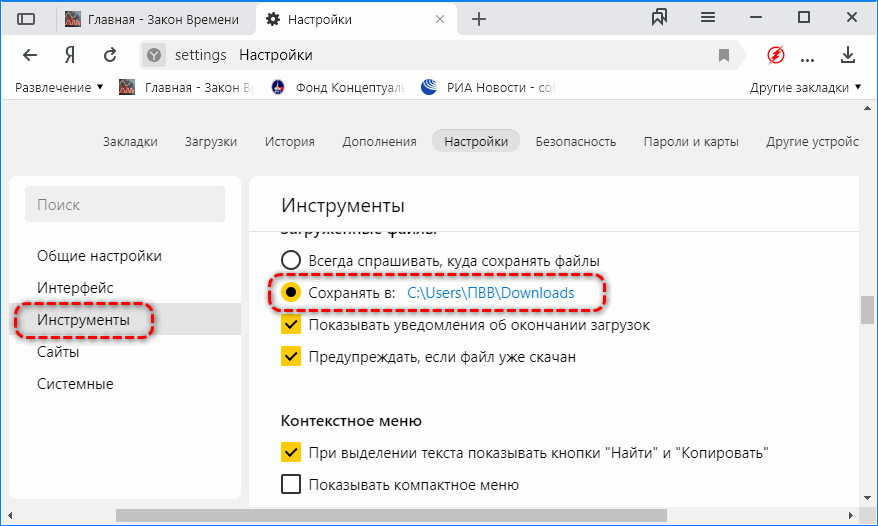Expand 'Другие закладки' dropdown
This screenshot has width=878, height=526.
[x=806, y=87]
